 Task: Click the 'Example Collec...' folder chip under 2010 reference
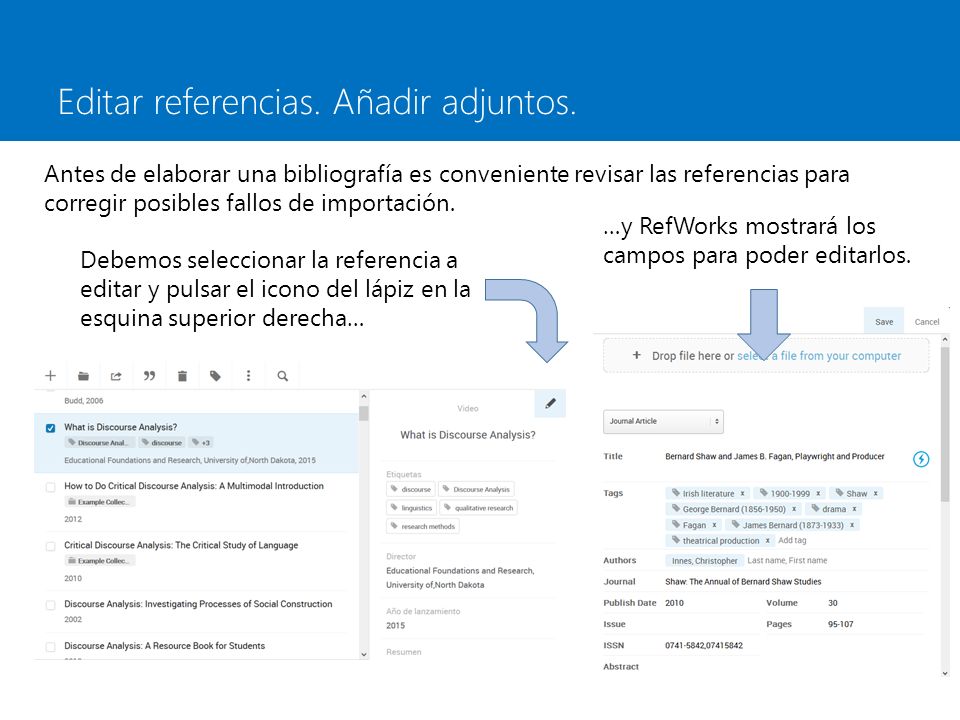coord(100,561)
